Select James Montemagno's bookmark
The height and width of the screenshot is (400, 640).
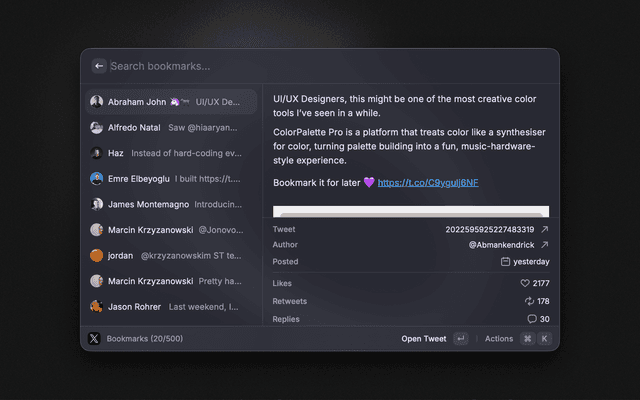point(171,204)
